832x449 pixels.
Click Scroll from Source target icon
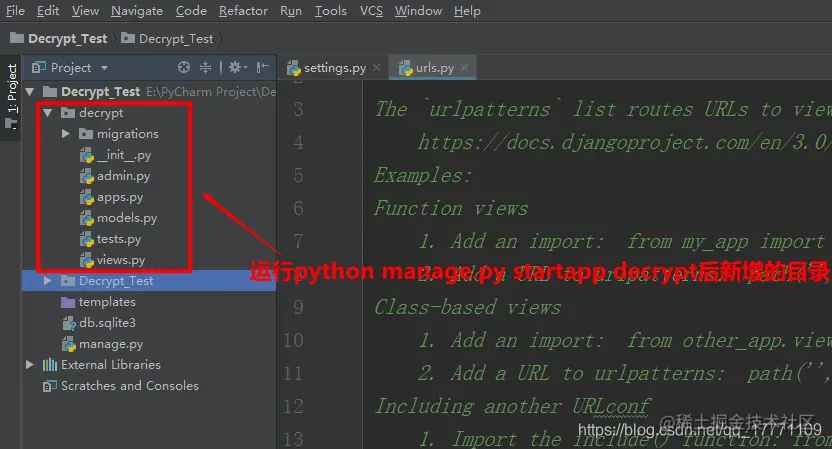[184, 67]
